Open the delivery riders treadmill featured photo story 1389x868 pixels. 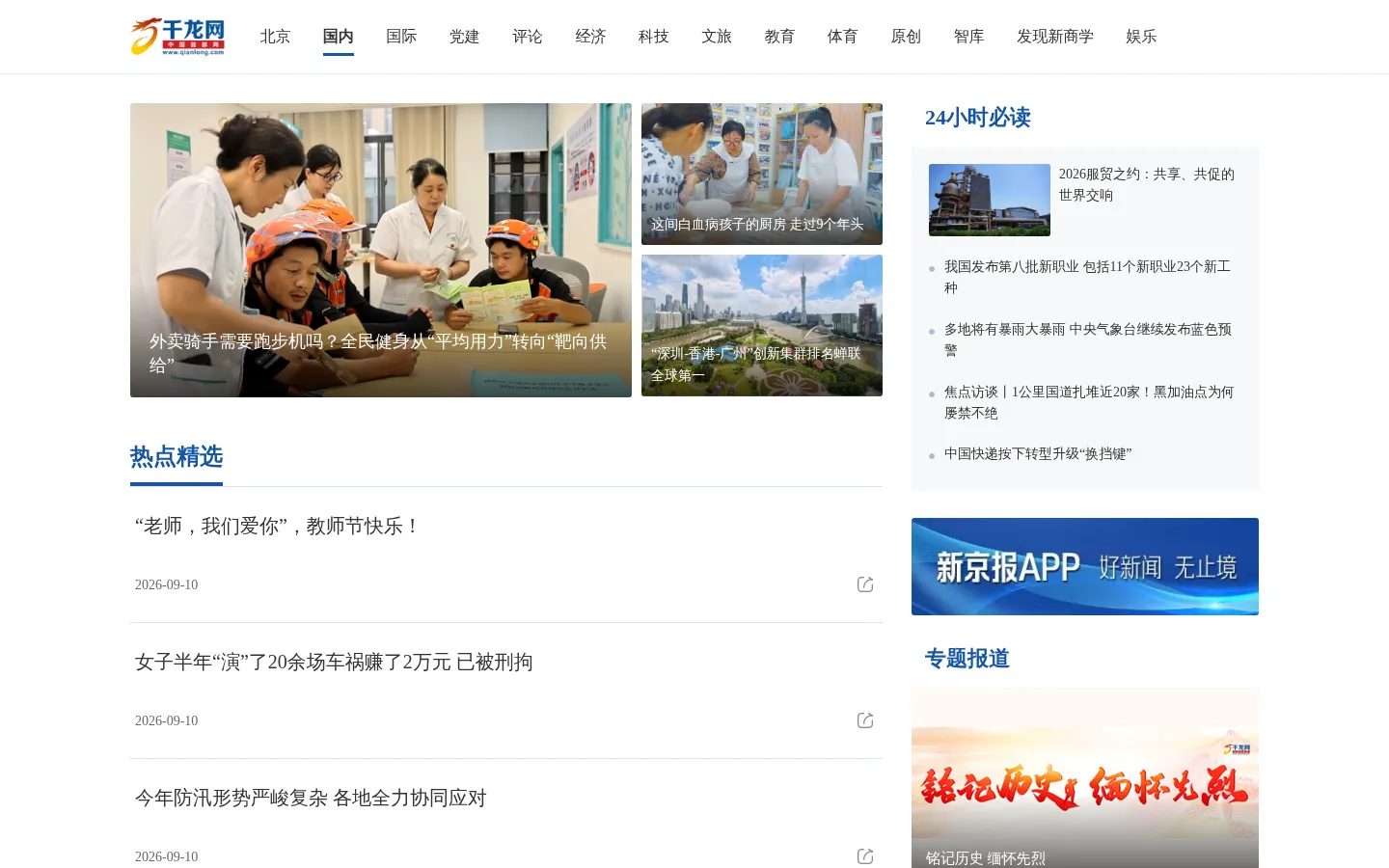pyautogui.click(x=381, y=250)
